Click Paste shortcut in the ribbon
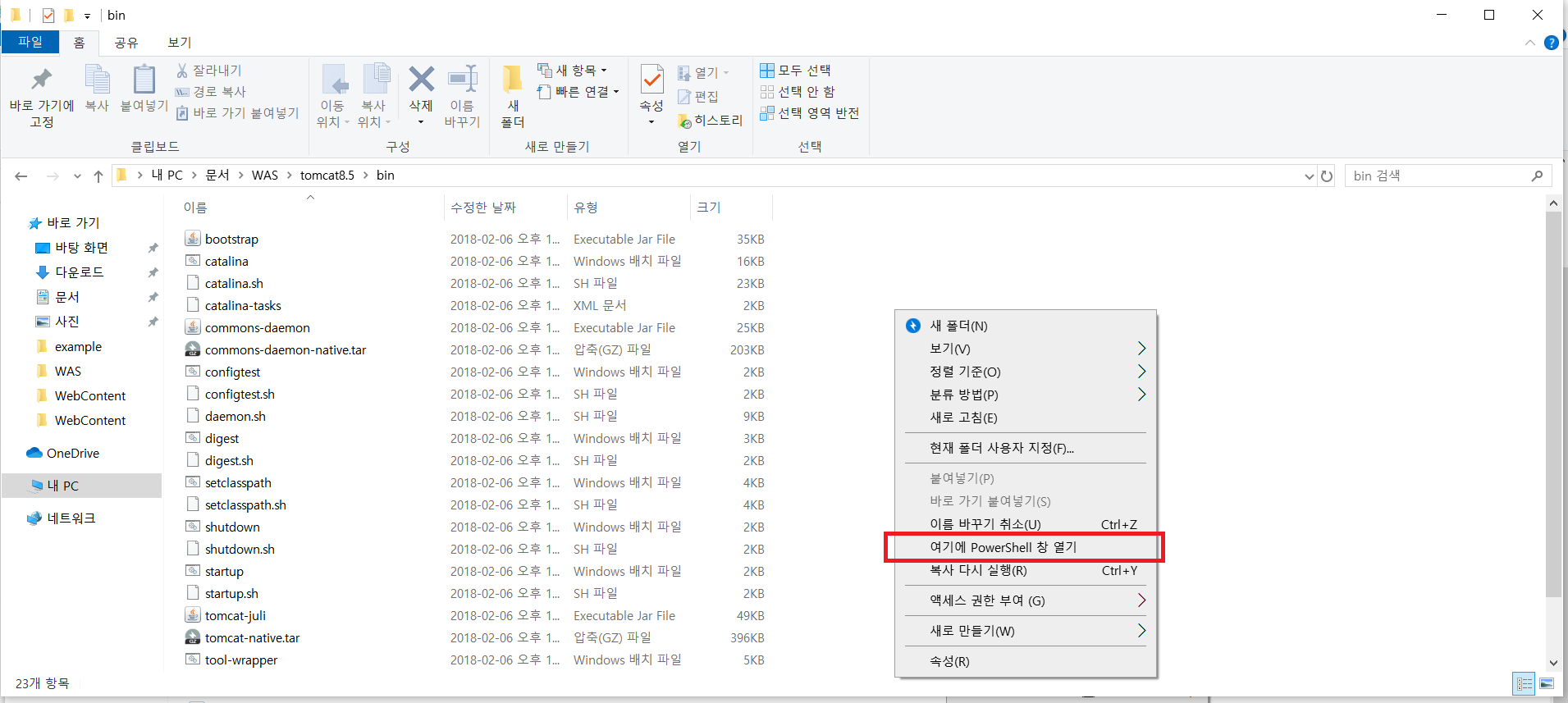Screen dimensions: 1568x703 237,113
